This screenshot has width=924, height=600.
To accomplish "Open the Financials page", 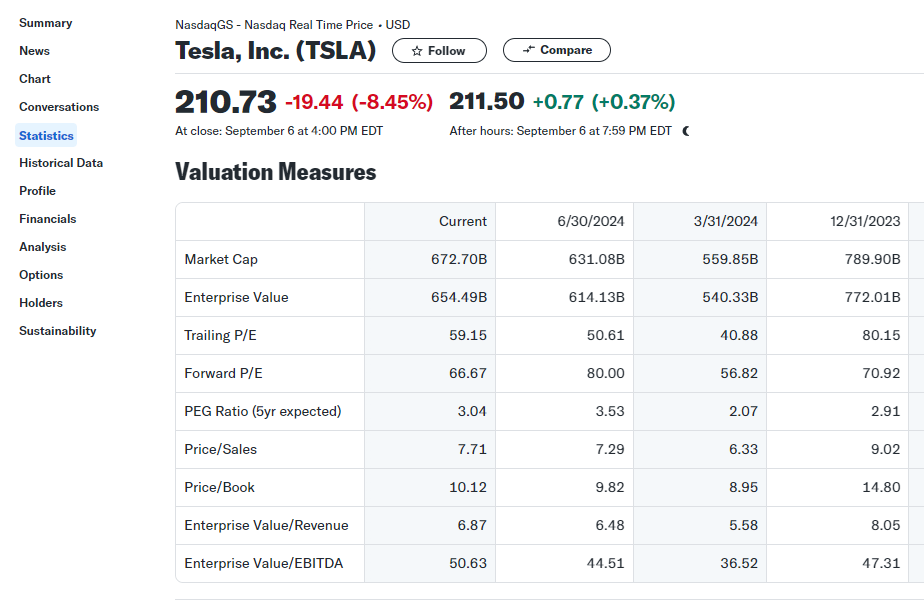I will (x=46, y=218).
